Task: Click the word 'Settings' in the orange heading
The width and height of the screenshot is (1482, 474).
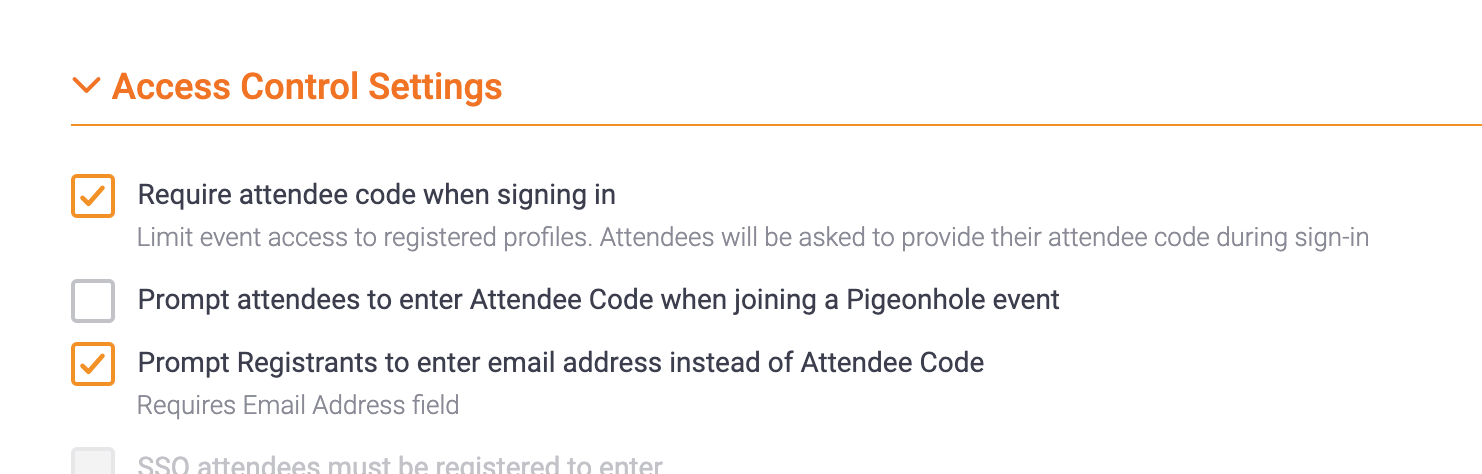Action: (x=435, y=87)
